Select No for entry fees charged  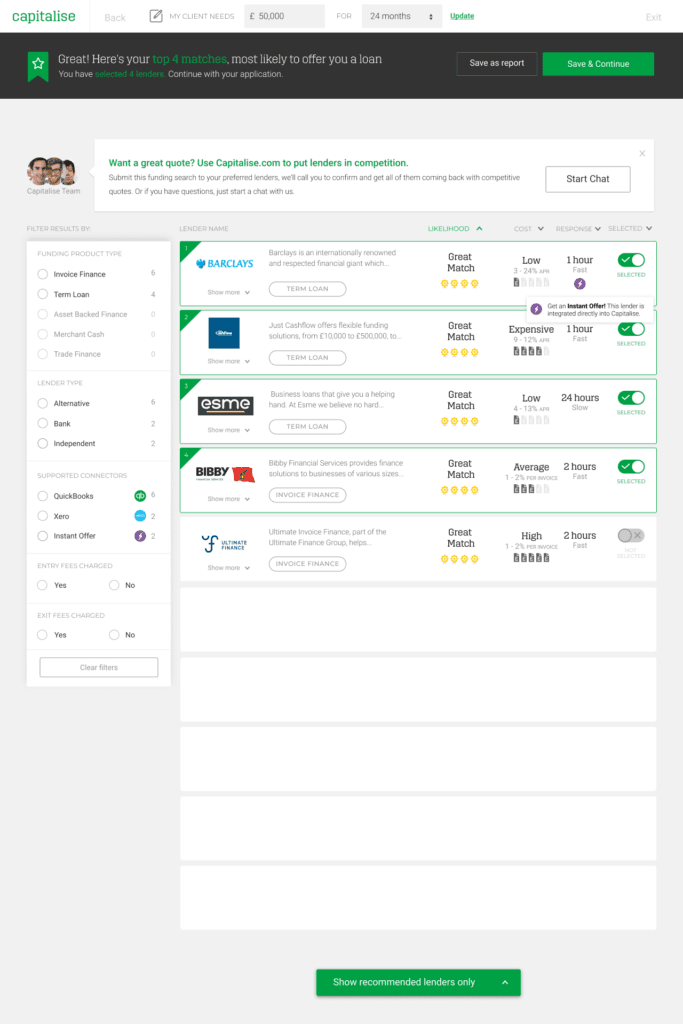(114, 585)
